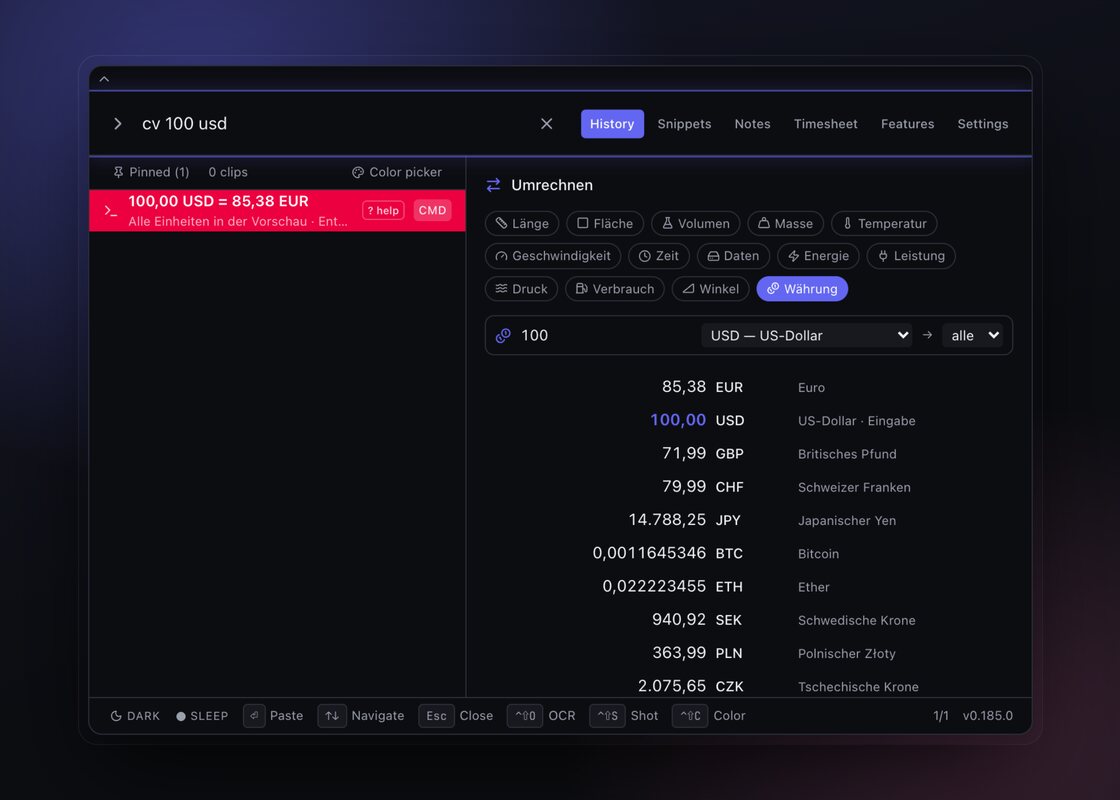This screenshot has width=1120, height=800.
Task: Toggle the DARK theme indicator
Action: tap(135, 716)
